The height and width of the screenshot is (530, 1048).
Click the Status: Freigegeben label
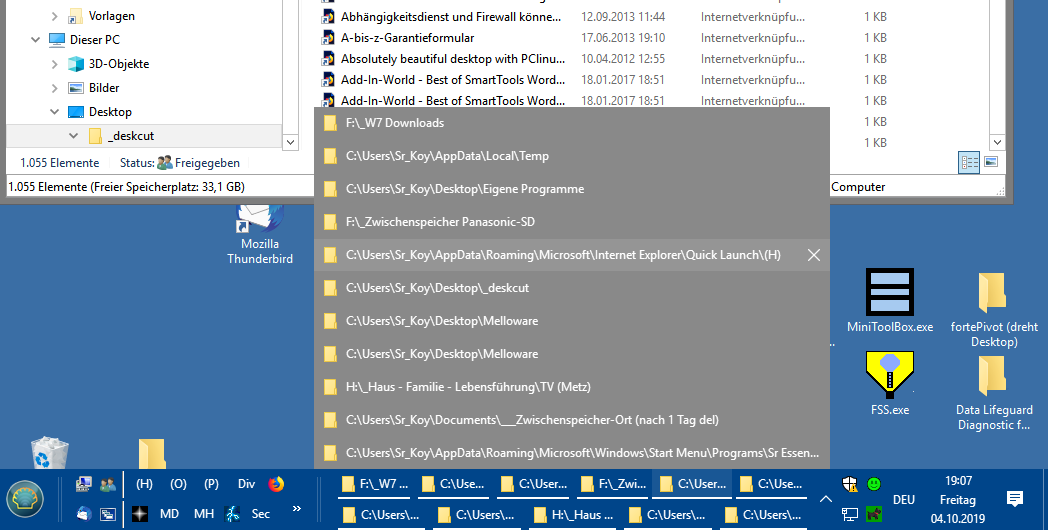click(x=180, y=162)
